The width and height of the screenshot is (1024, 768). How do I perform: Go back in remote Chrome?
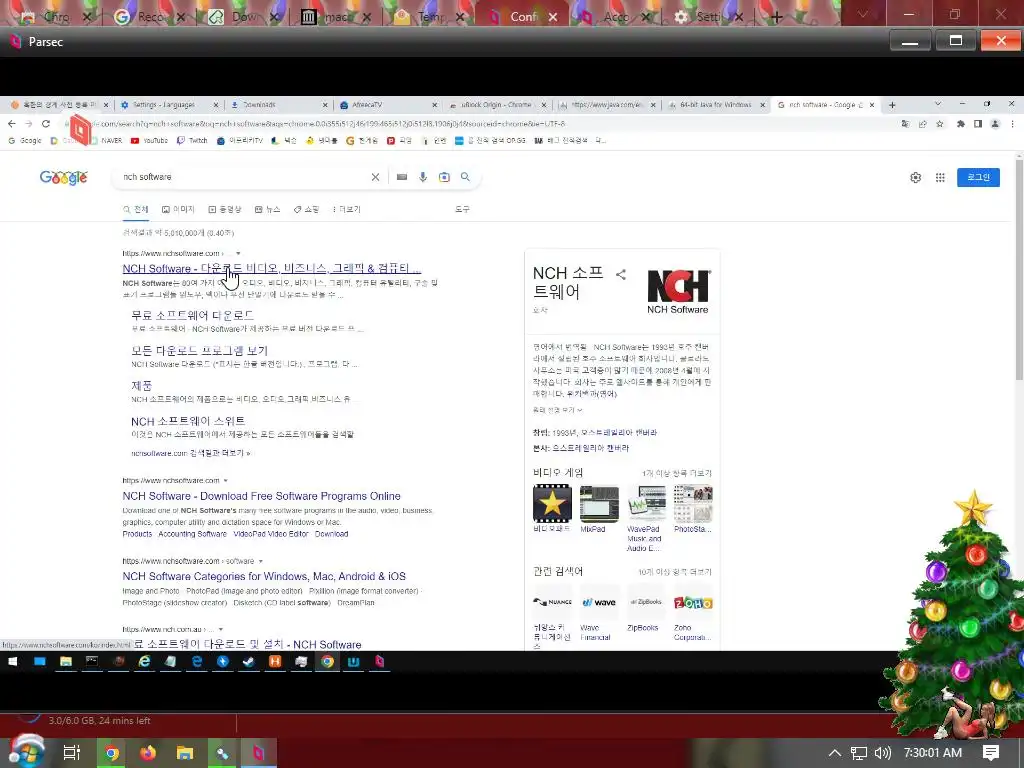12,123
